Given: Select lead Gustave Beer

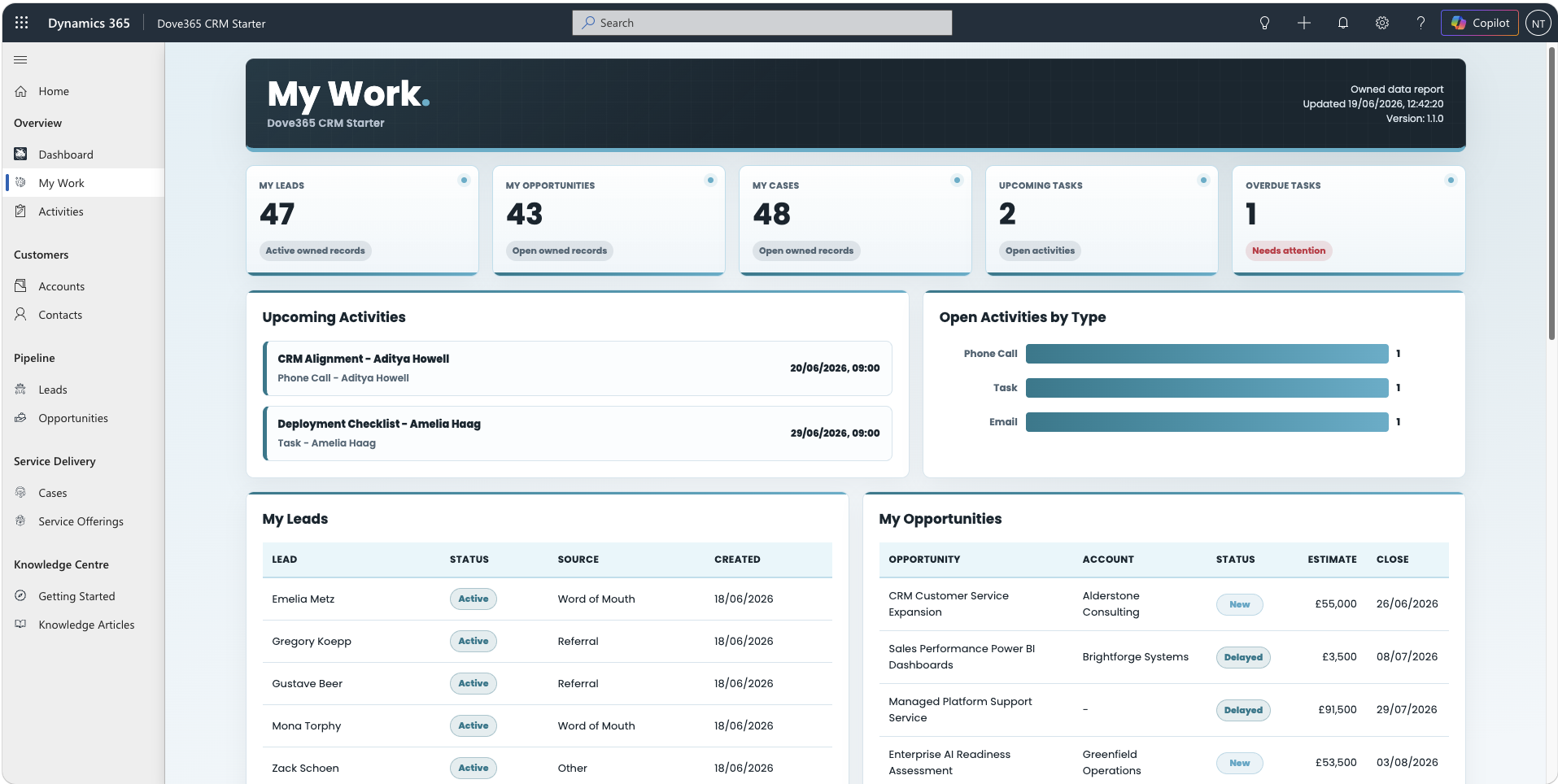Looking at the screenshot, I should coord(308,684).
